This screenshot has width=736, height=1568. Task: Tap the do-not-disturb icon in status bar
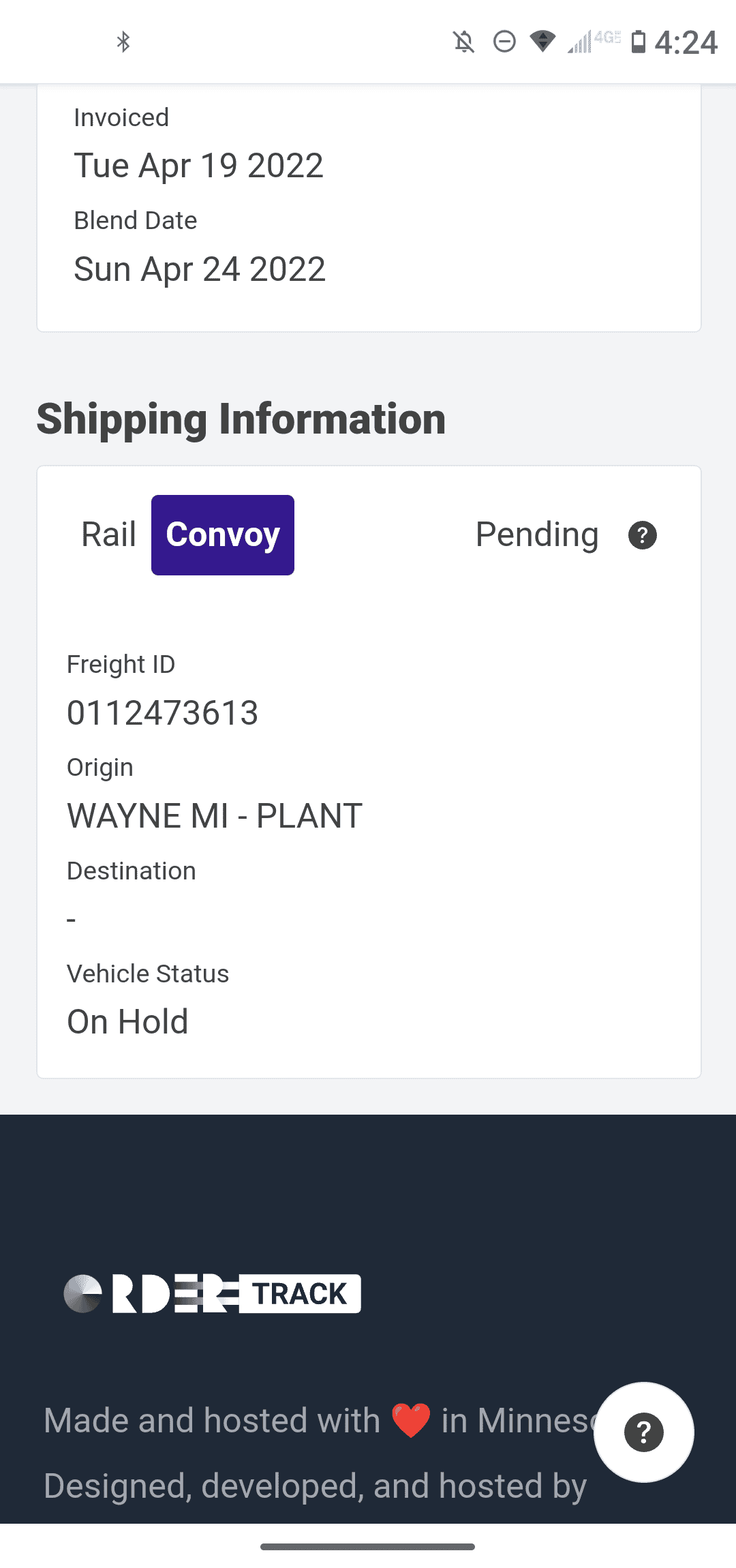tap(504, 42)
